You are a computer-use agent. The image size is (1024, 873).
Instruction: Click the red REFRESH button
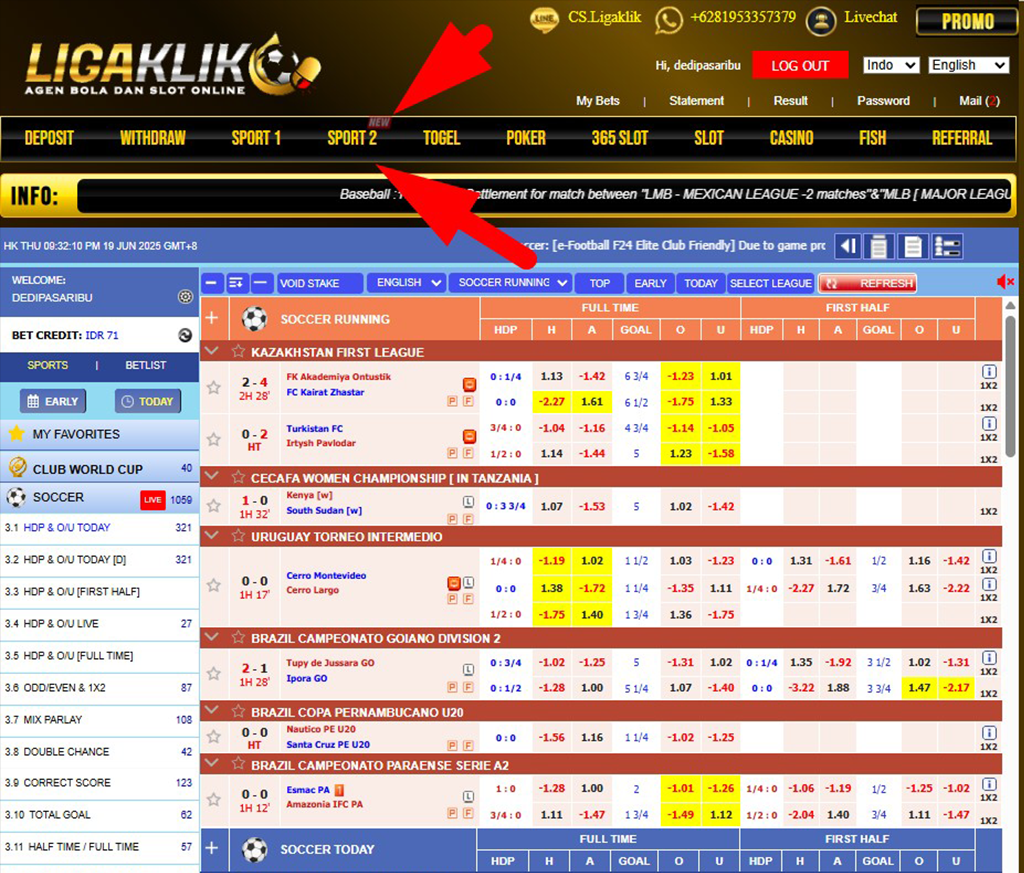pyautogui.click(x=867, y=283)
